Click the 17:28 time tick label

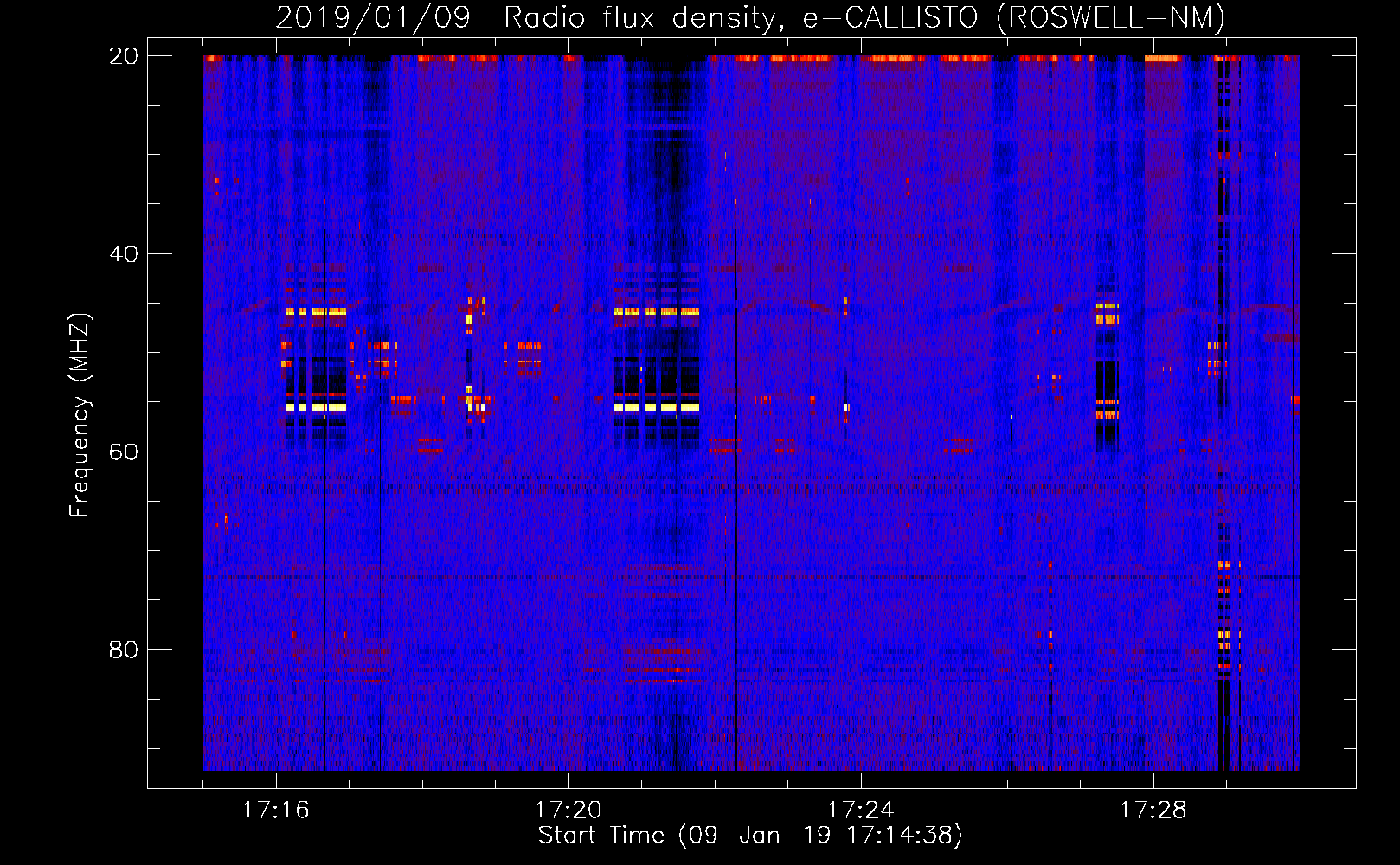pos(1153,810)
